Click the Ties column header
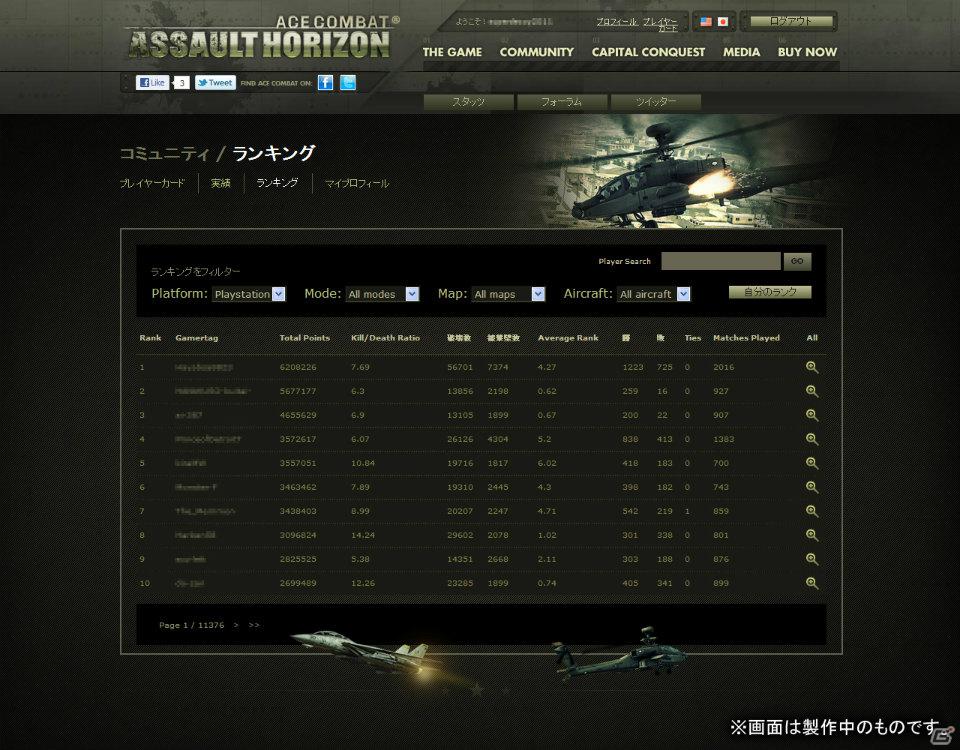The image size is (960, 750). click(x=692, y=338)
